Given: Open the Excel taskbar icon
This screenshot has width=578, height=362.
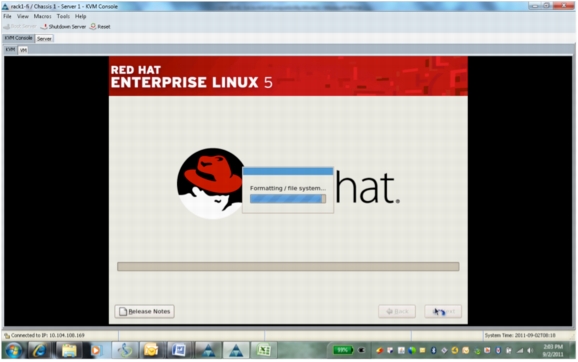Looking at the screenshot, I should click(264, 350).
